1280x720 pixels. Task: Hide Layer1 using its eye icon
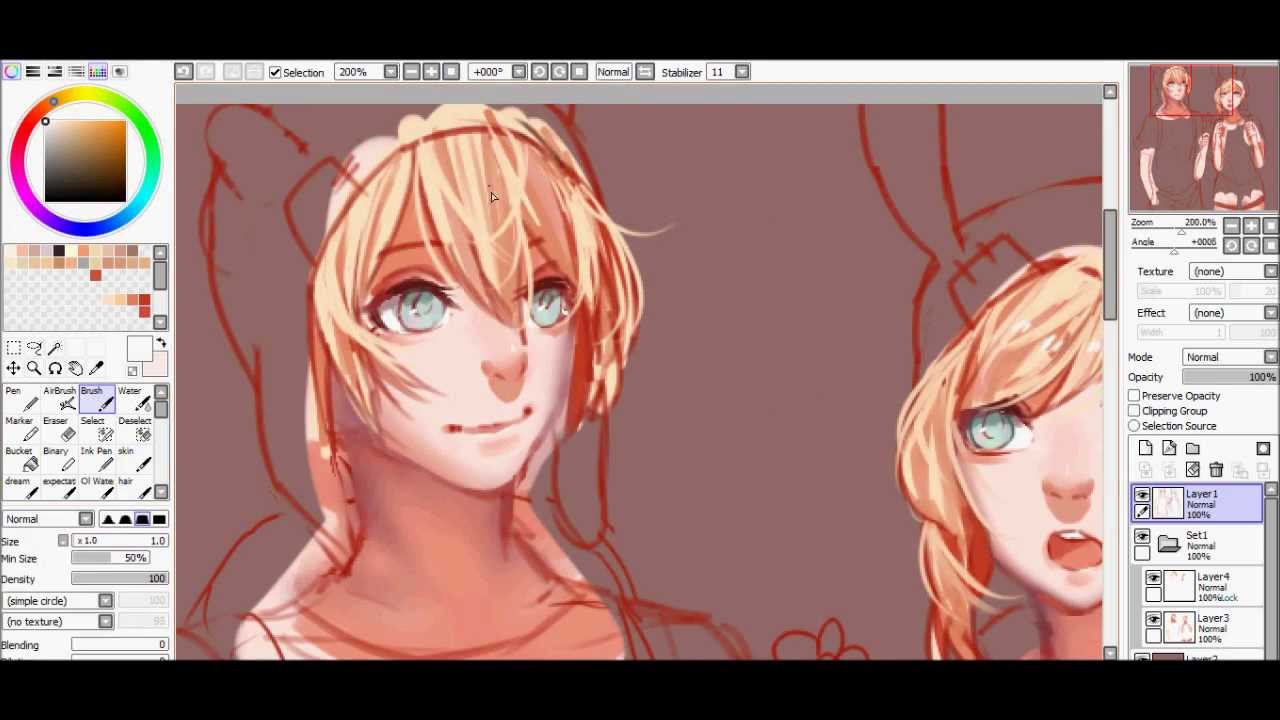pyautogui.click(x=1142, y=495)
